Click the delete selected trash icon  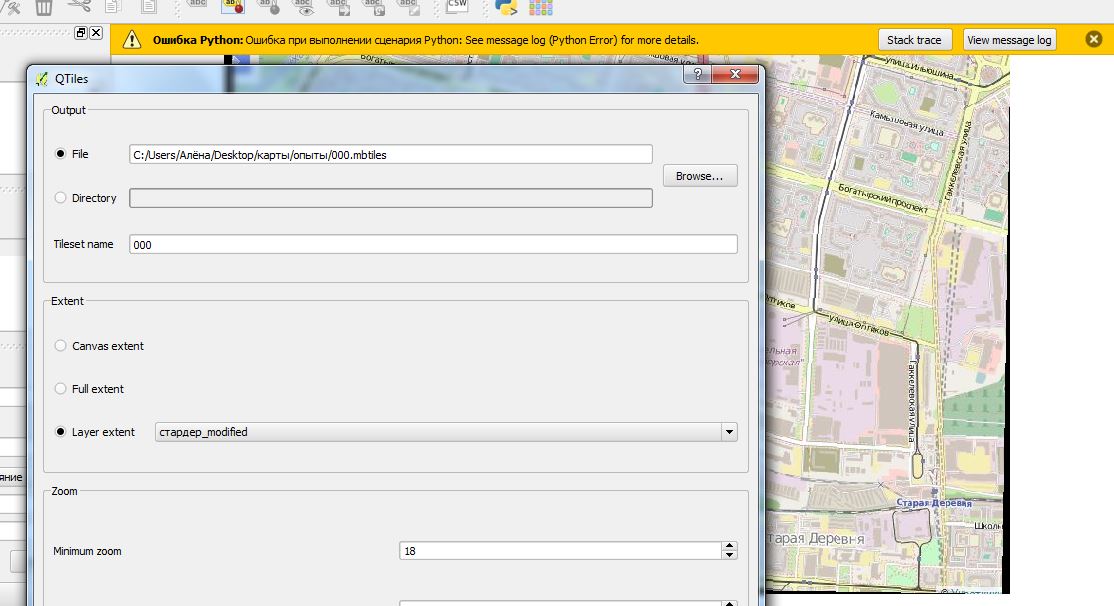coord(44,7)
